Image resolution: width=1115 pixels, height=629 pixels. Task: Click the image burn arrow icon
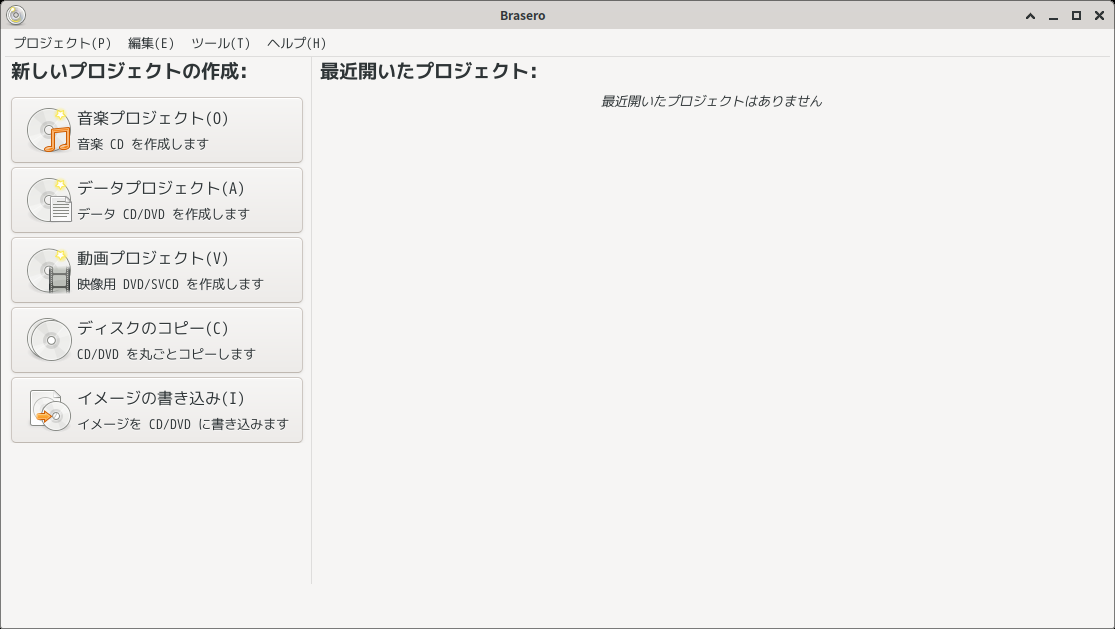click(49, 410)
